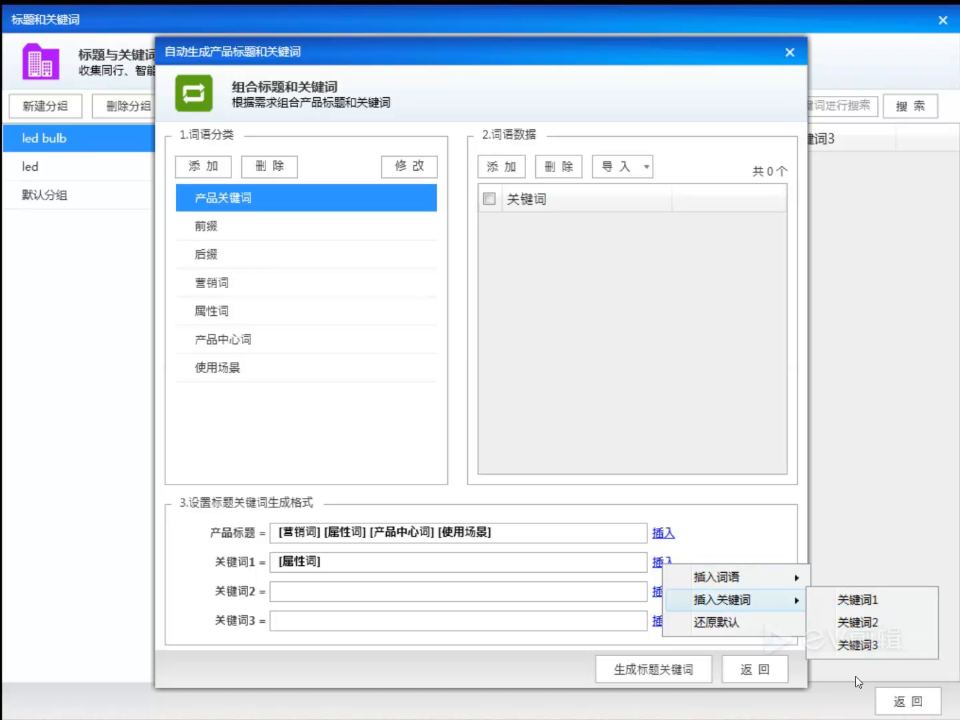
Task: Click the 关键词1 format field
Action: click(459, 562)
